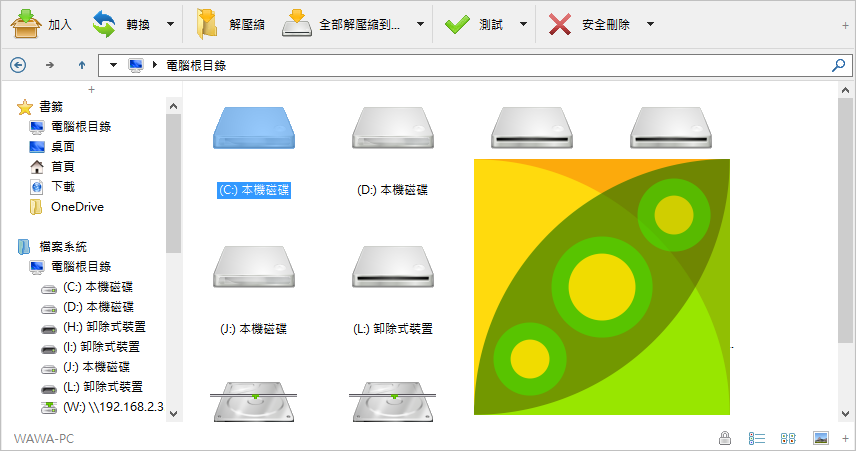Open the dropdown arrow next to 轉換
Image resolution: width=856 pixels, height=451 pixels.
[170, 24]
